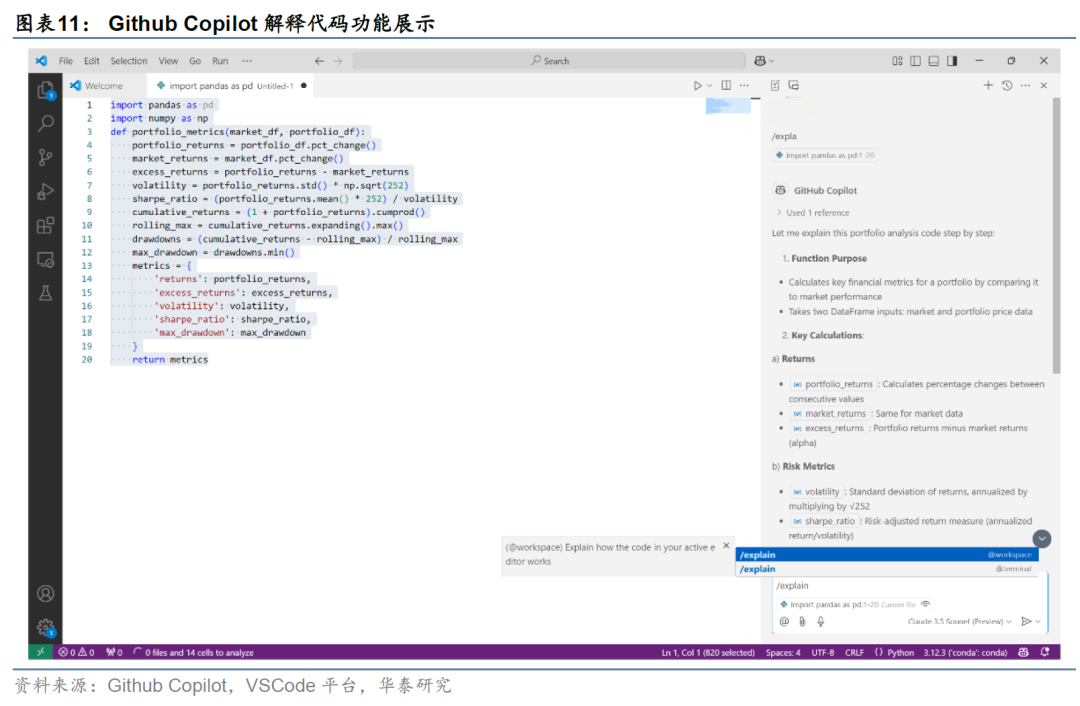Show Copilot chat history
Viewport: 1080px width, 706px height.
tap(1006, 86)
